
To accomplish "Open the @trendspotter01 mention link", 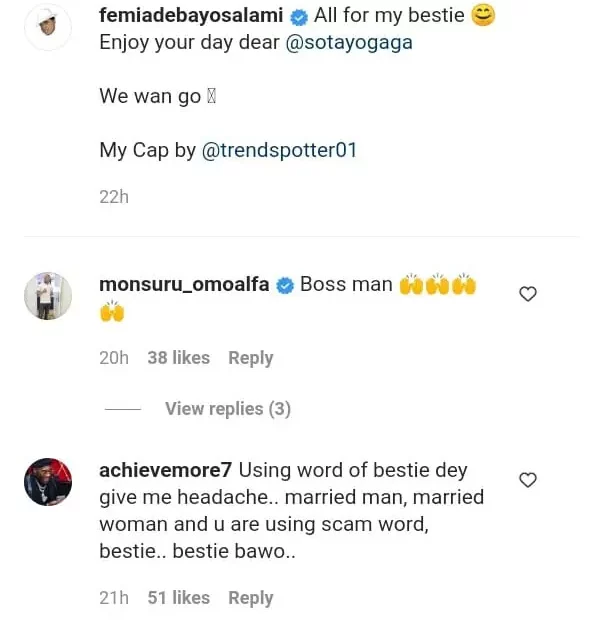I will [x=280, y=151].
